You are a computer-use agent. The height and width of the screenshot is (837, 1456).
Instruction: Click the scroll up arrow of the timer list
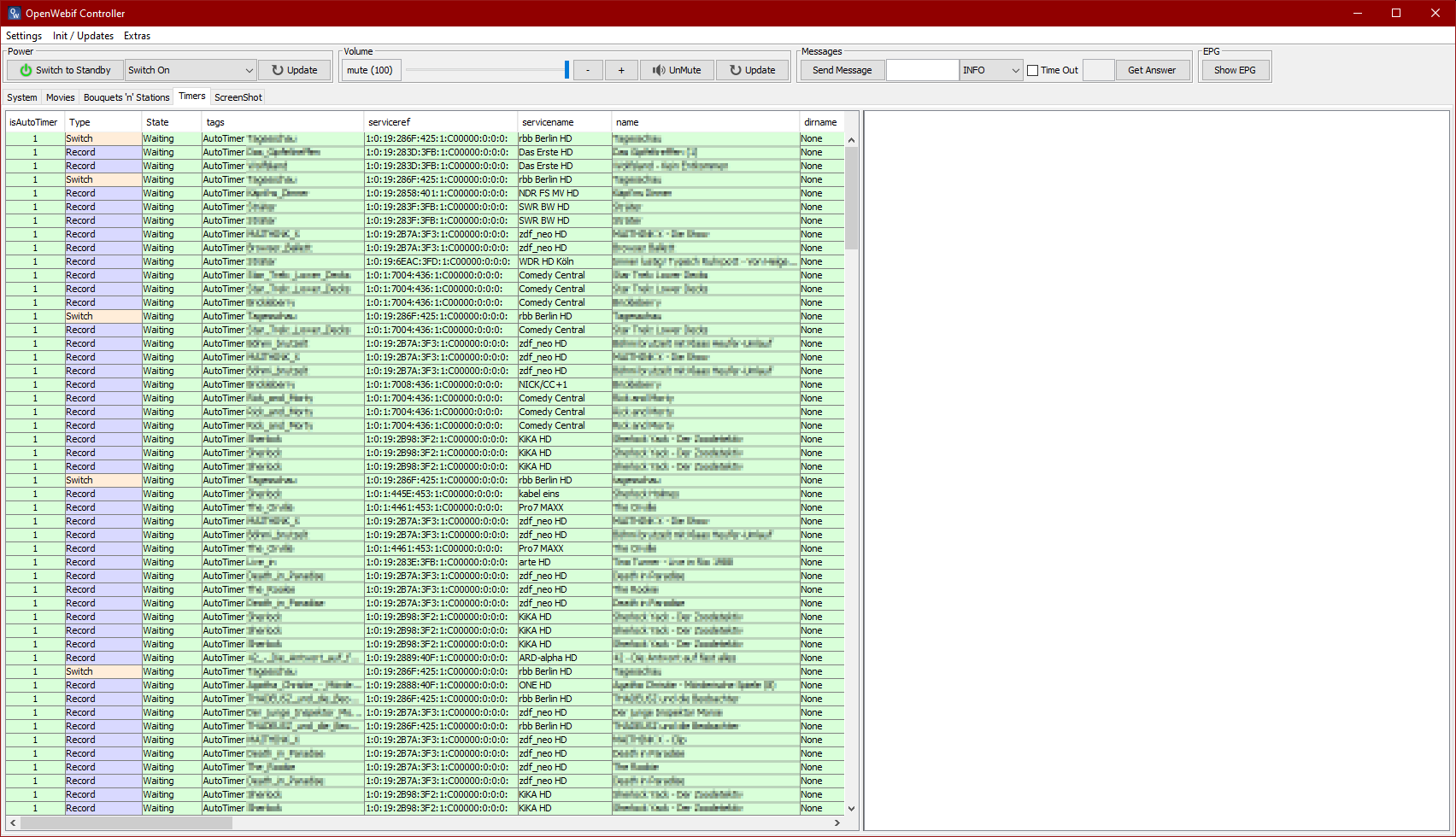851,140
